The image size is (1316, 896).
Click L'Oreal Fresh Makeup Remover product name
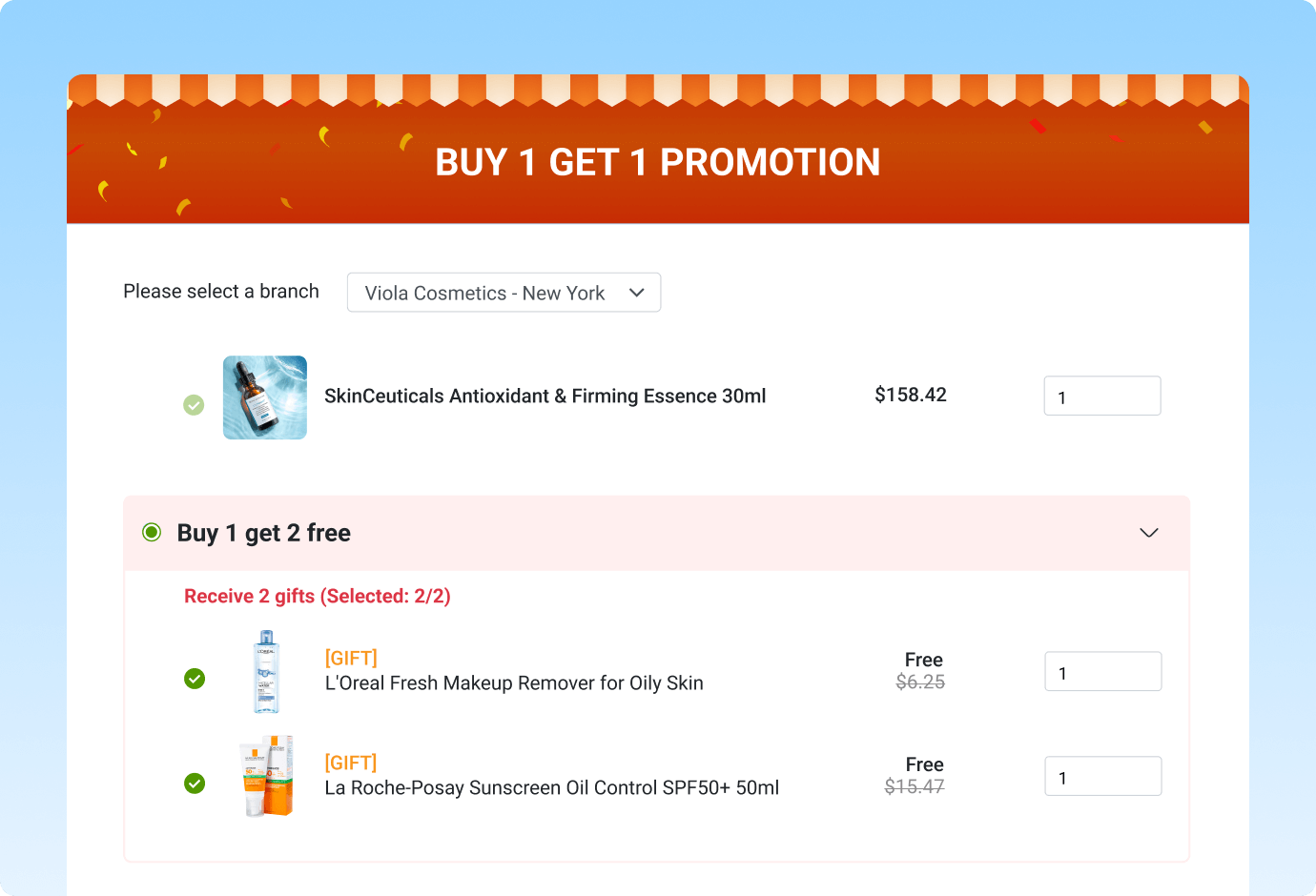point(514,683)
